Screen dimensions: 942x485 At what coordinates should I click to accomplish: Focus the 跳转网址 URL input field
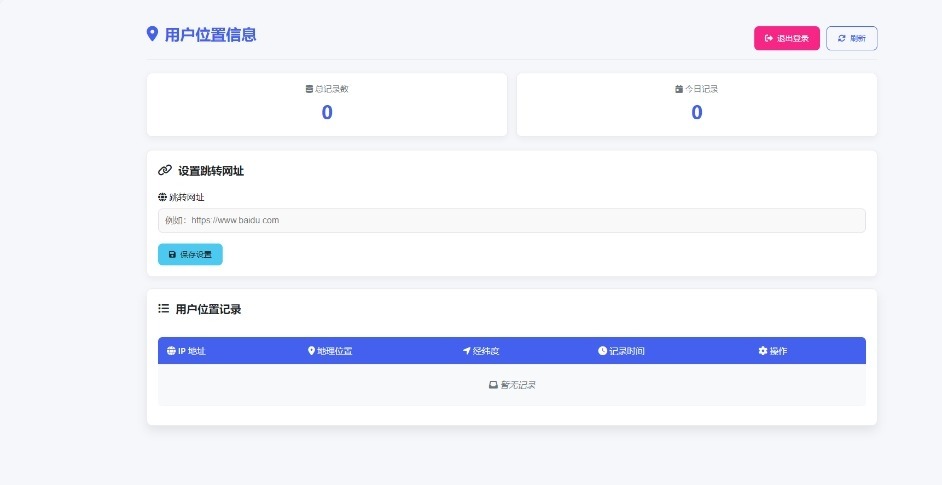(x=511, y=221)
